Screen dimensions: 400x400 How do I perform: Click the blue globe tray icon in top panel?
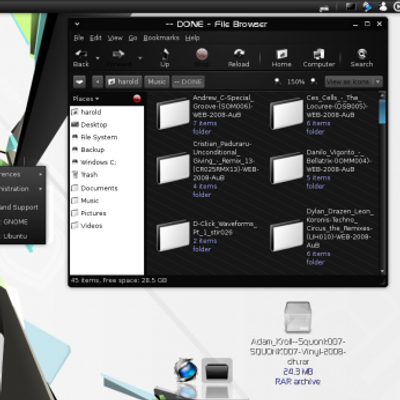(367, 6)
